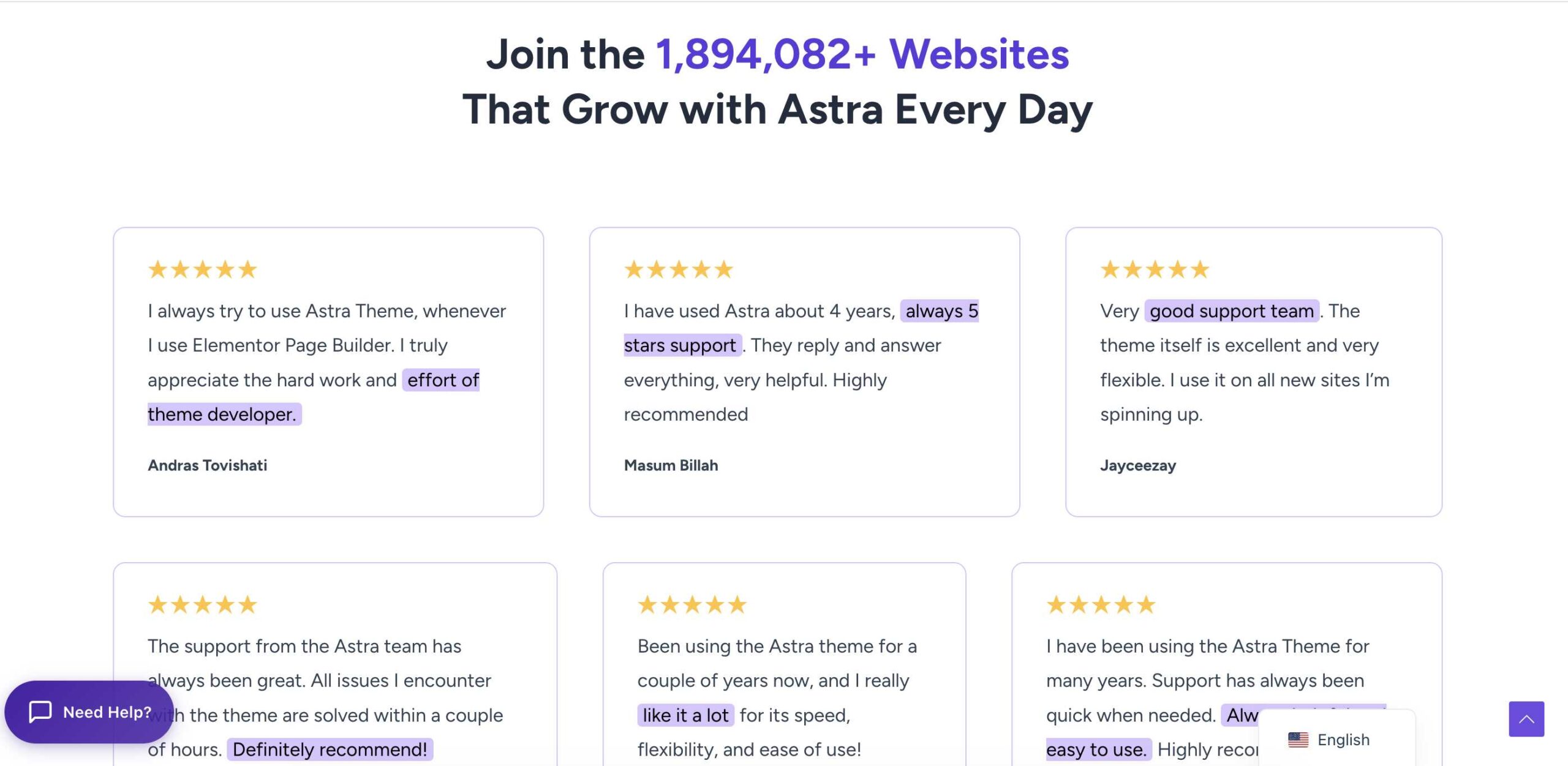
Task: Click the scroll-to-top arrow button
Action: pyautogui.click(x=1526, y=719)
